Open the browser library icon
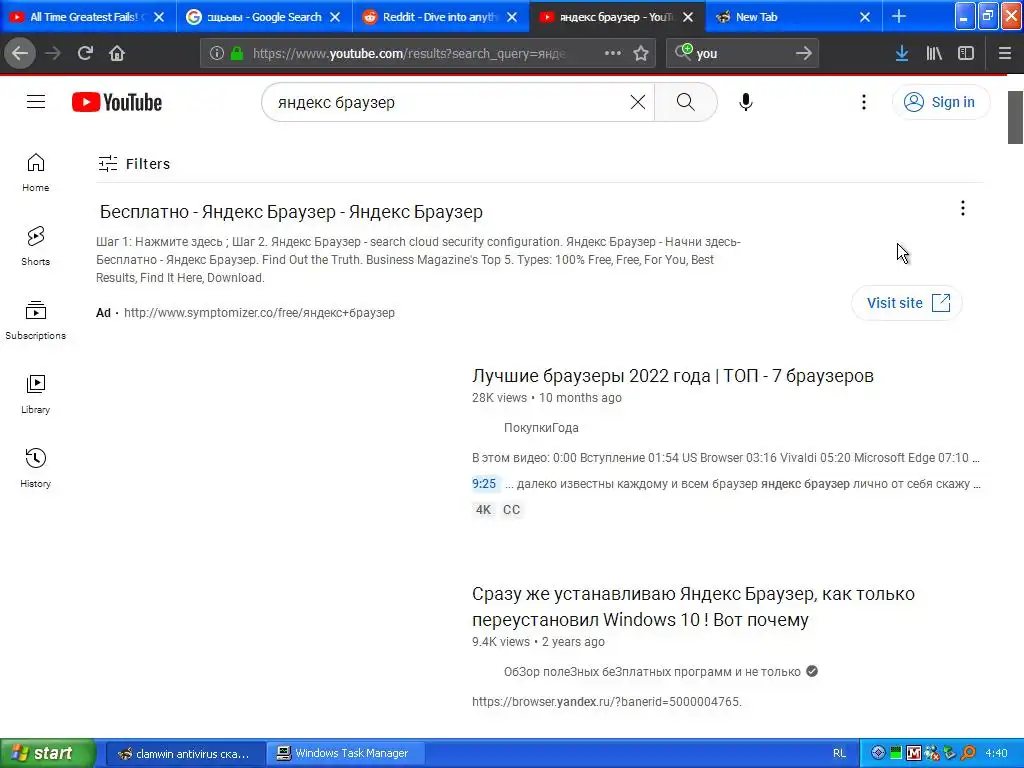This screenshot has height=768, width=1024. [934, 54]
